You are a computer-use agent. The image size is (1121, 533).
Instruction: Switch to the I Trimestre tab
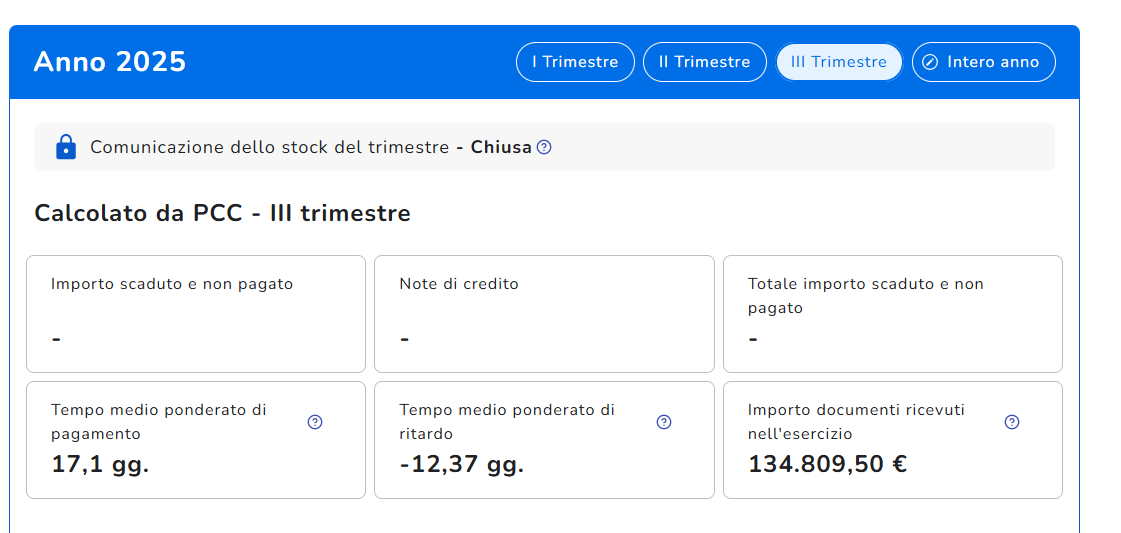point(575,62)
